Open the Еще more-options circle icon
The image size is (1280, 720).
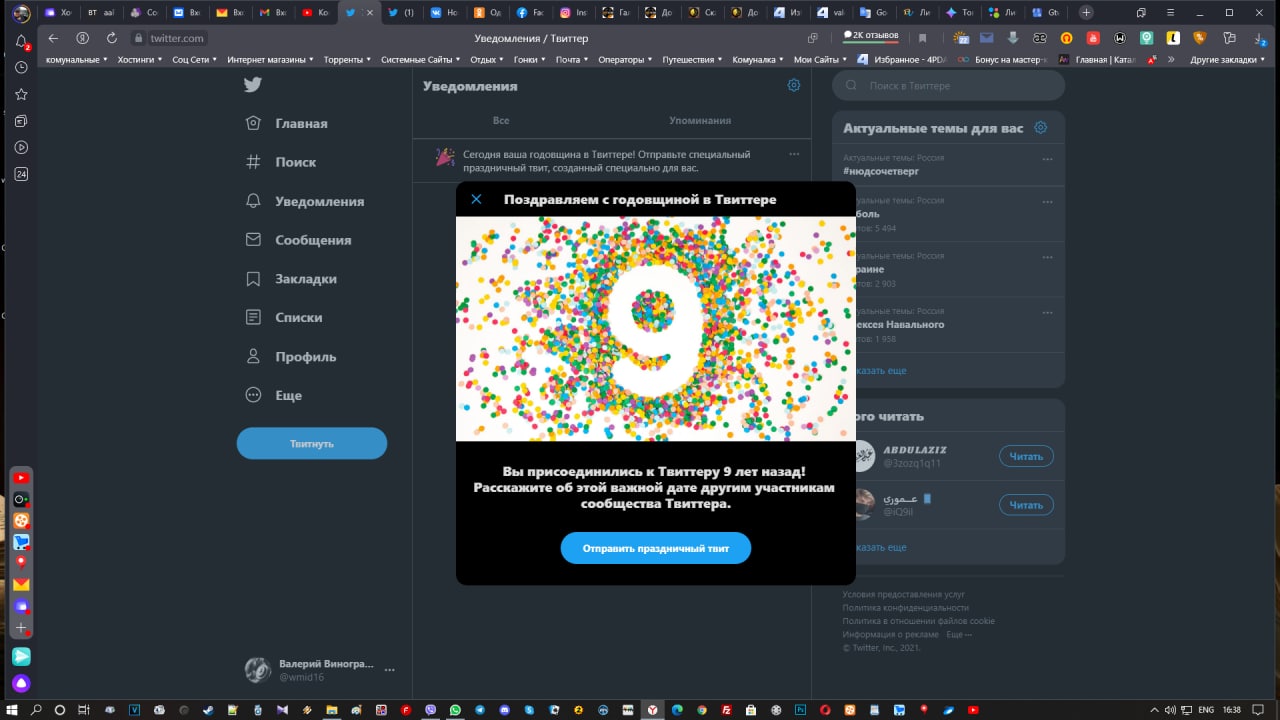(x=254, y=395)
